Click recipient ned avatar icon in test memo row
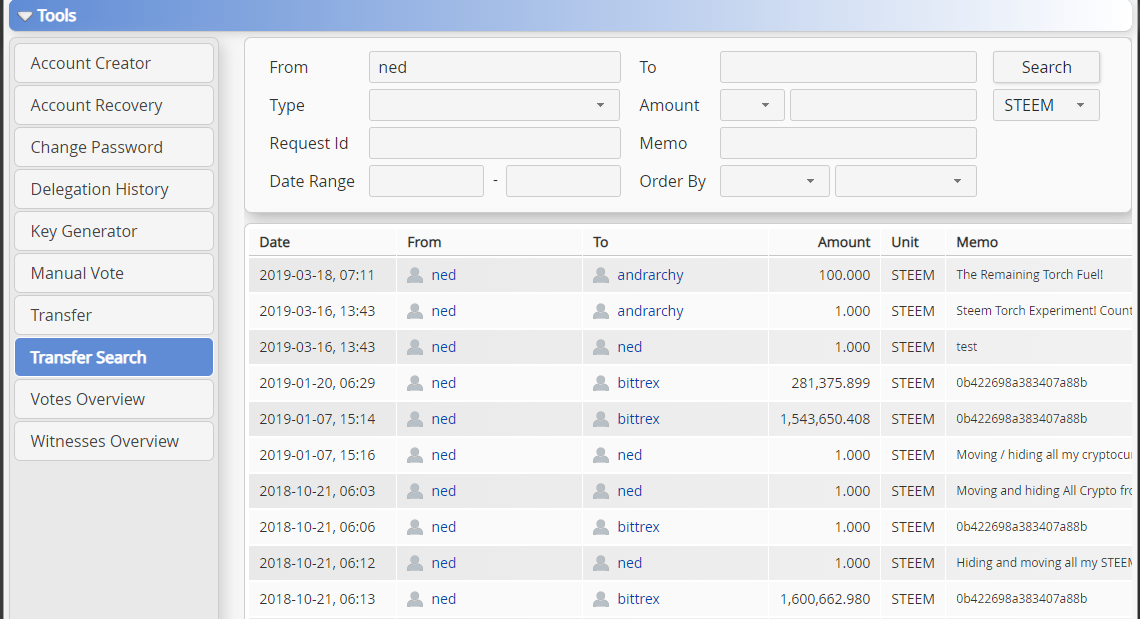This screenshot has height=619, width=1140. pos(601,347)
